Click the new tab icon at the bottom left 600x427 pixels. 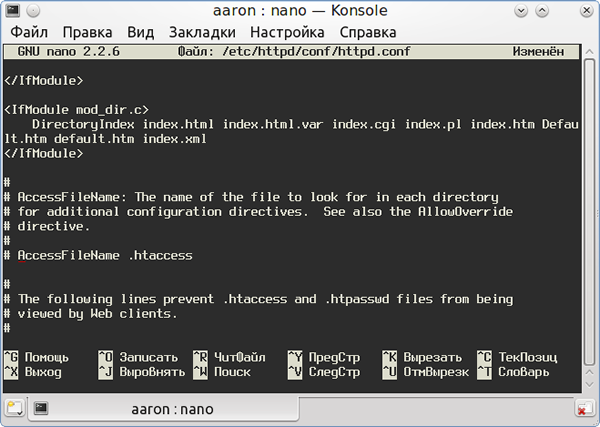(15, 409)
